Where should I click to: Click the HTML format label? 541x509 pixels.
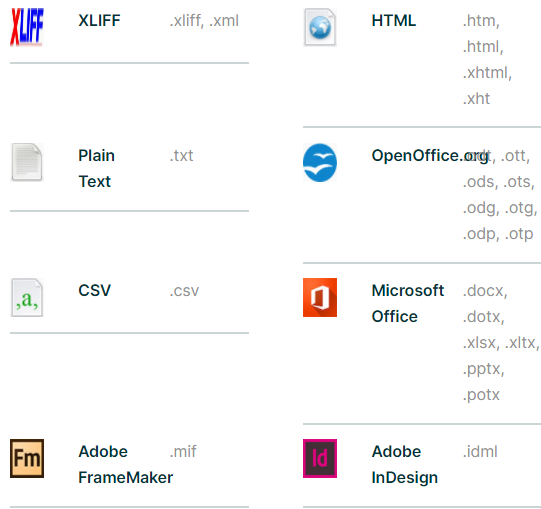pyautogui.click(x=394, y=21)
